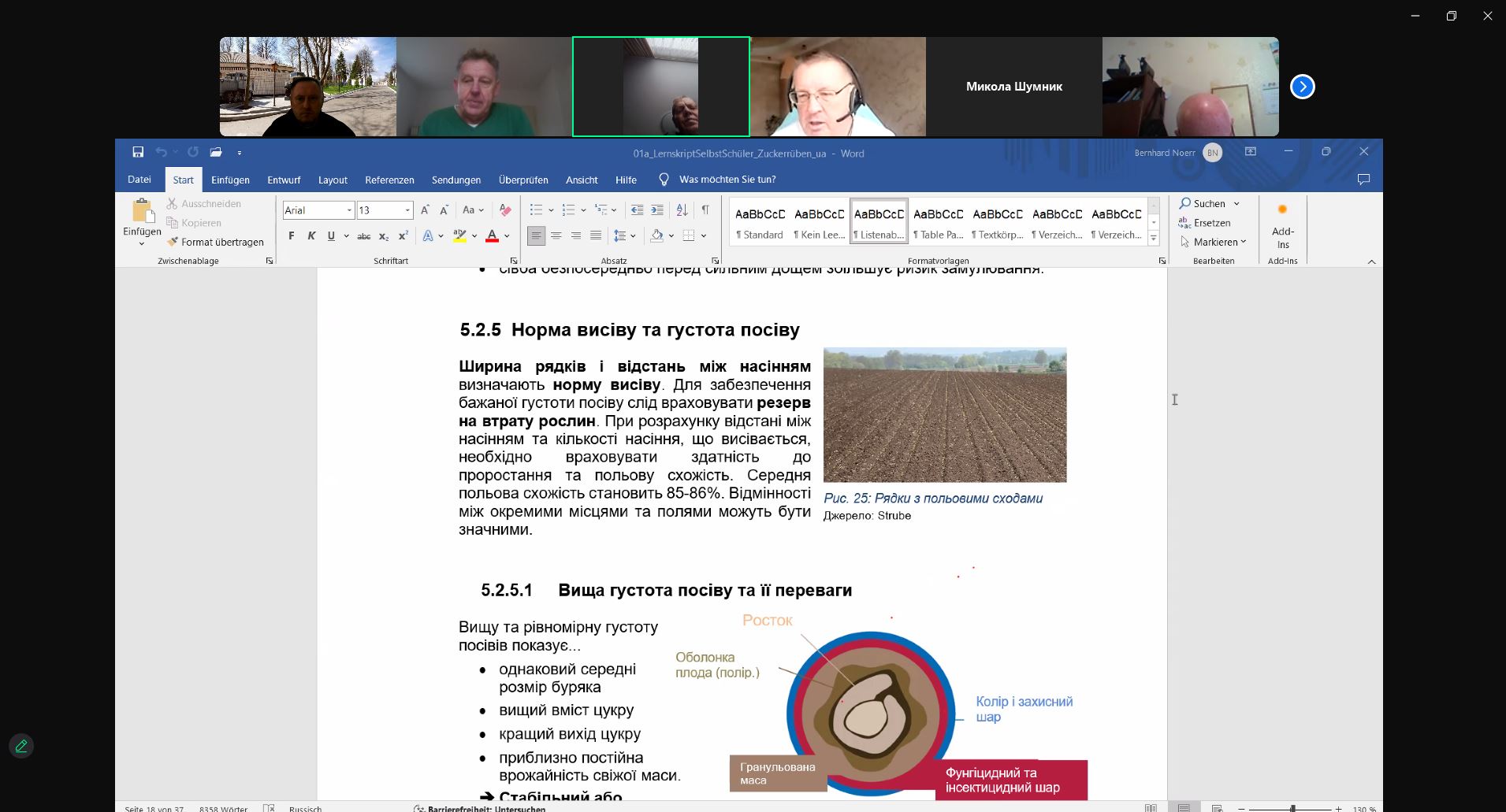Open borders dropdown arrow

coord(704,235)
